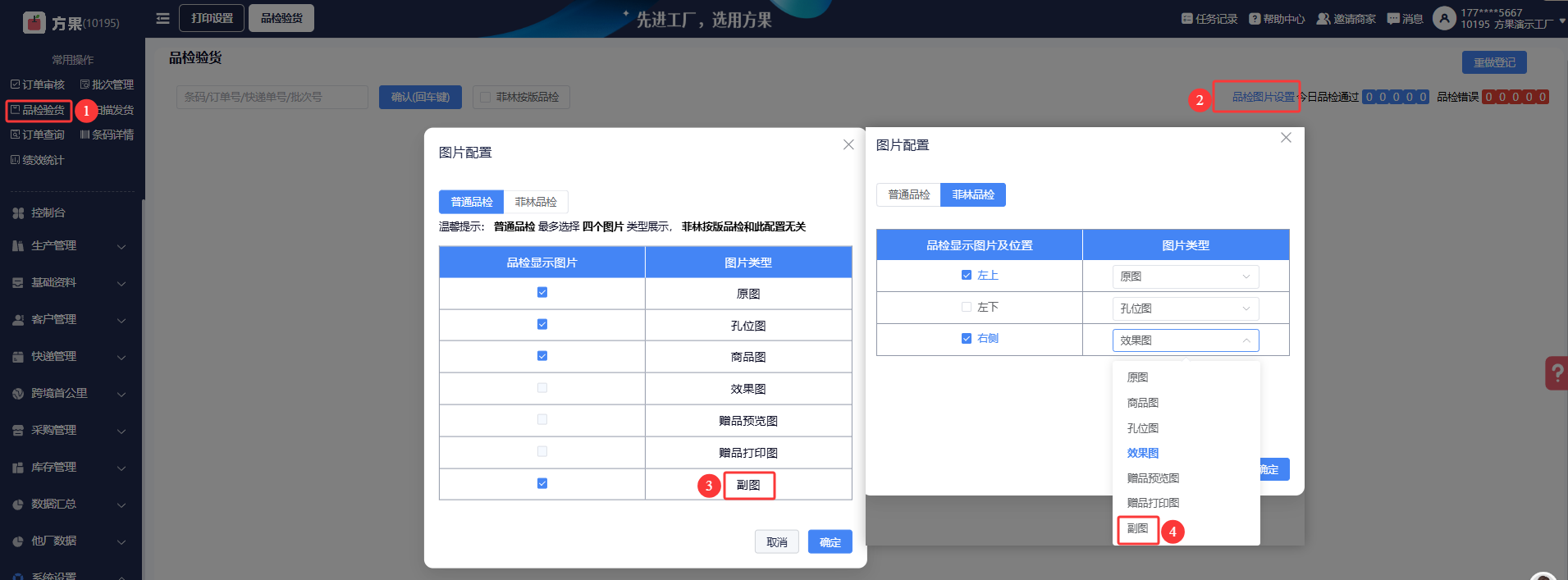Open 订单查询 shortcut in sidebar
This screenshot has height=580, width=1568.
click(x=38, y=135)
